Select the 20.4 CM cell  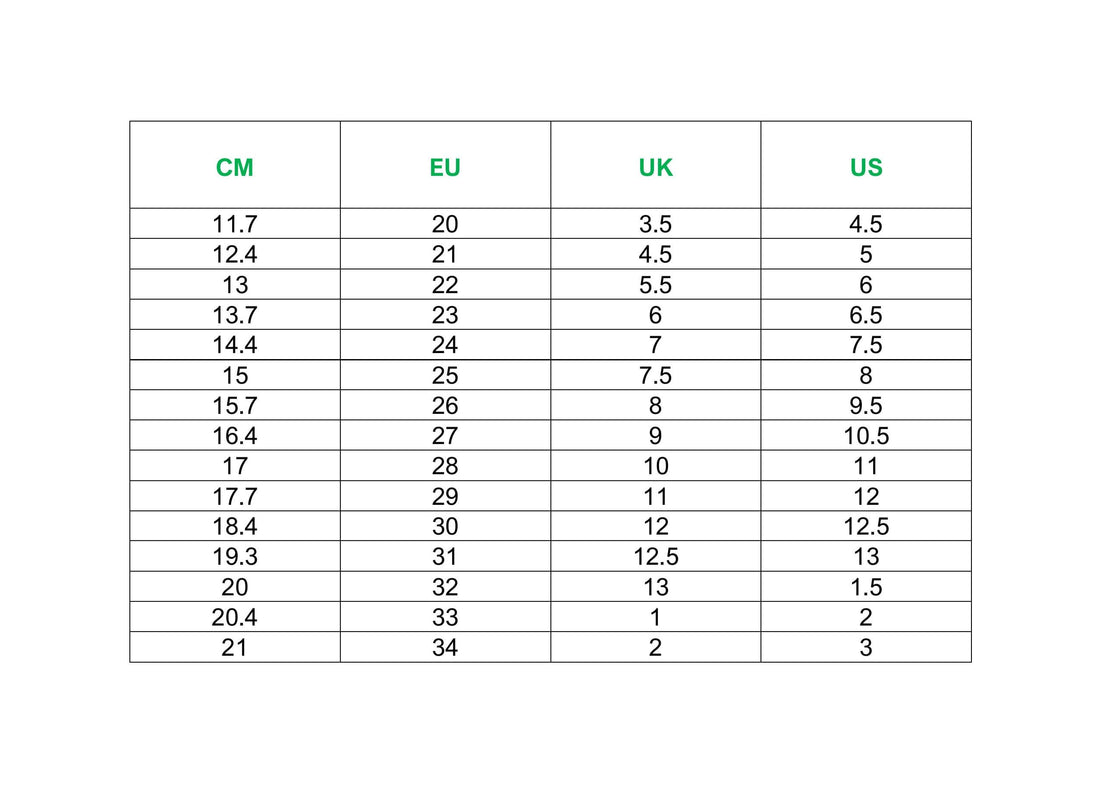pyautogui.click(x=235, y=617)
